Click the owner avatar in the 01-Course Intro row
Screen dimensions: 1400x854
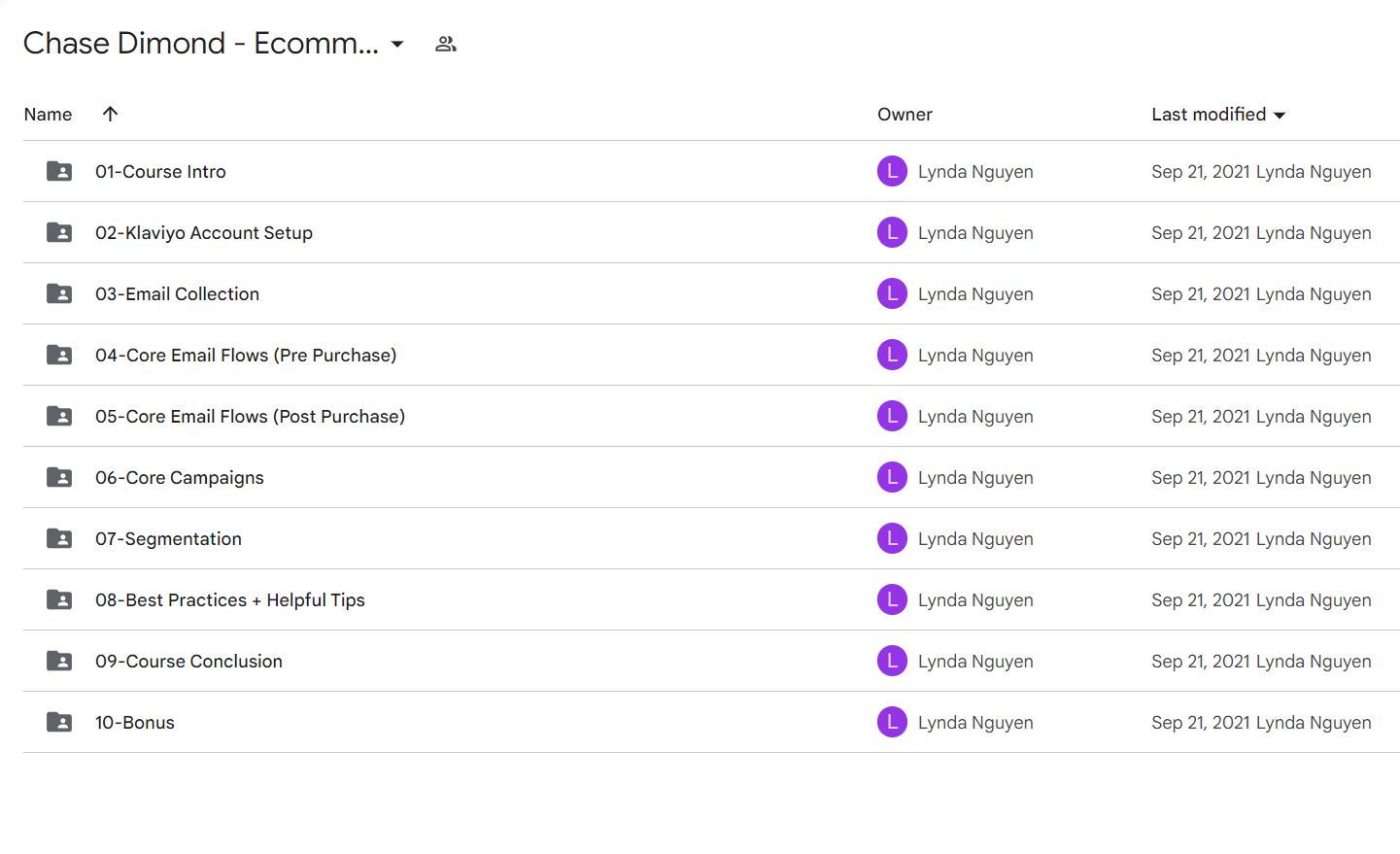[x=892, y=171]
